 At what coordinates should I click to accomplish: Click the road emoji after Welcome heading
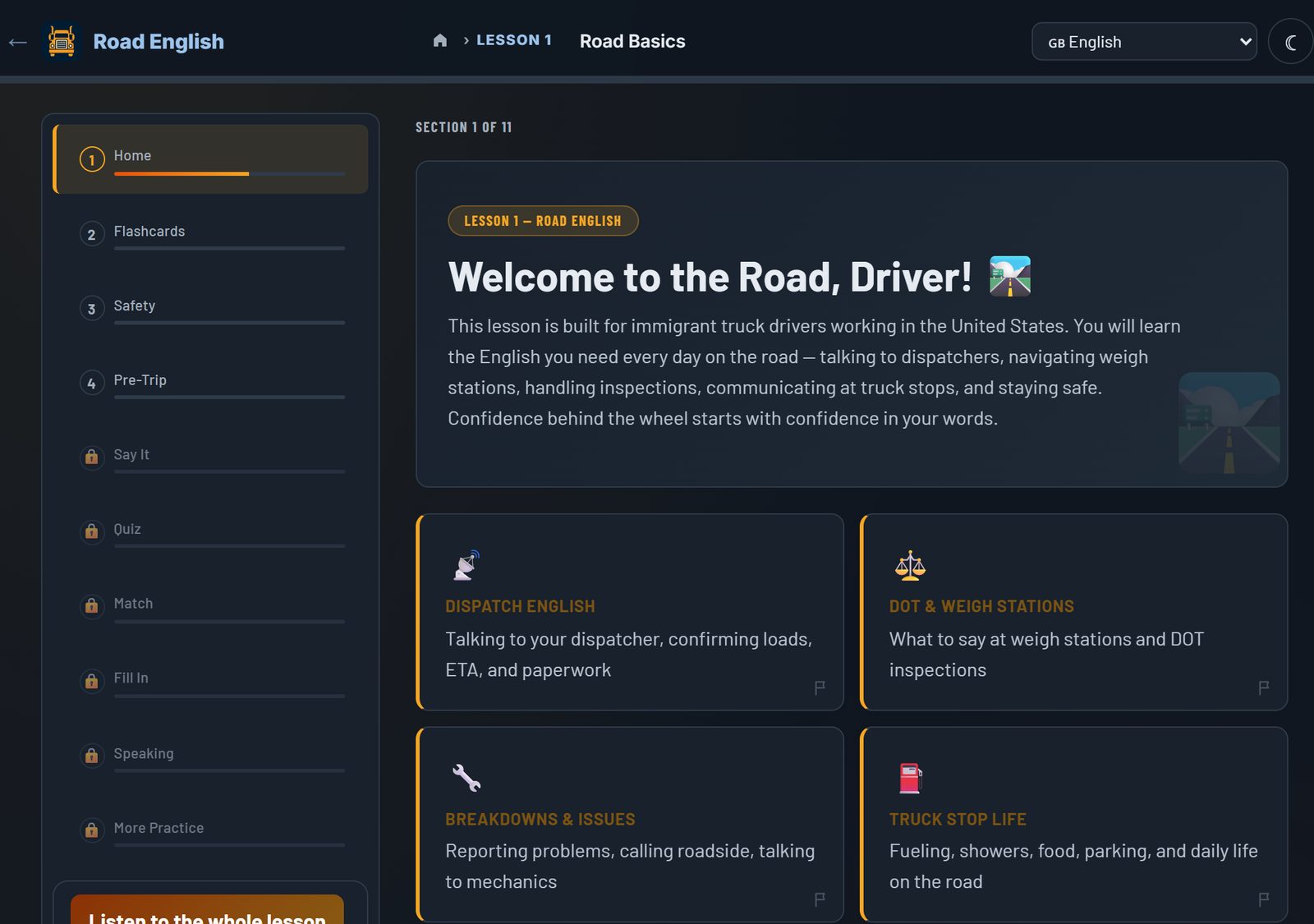[1010, 276]
